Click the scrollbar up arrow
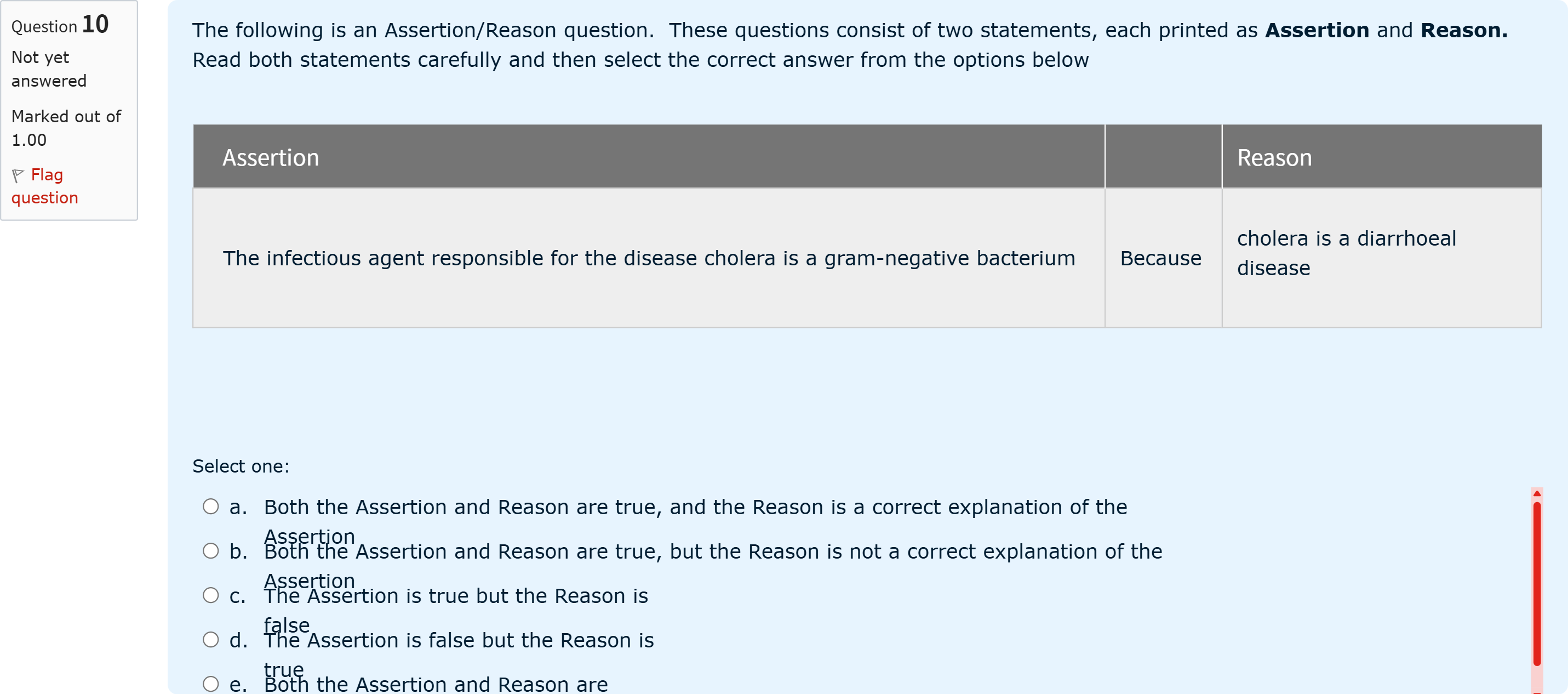The height and width of the screenshot is (694, 1568). pyautogui.click(x=1537, y=493)
